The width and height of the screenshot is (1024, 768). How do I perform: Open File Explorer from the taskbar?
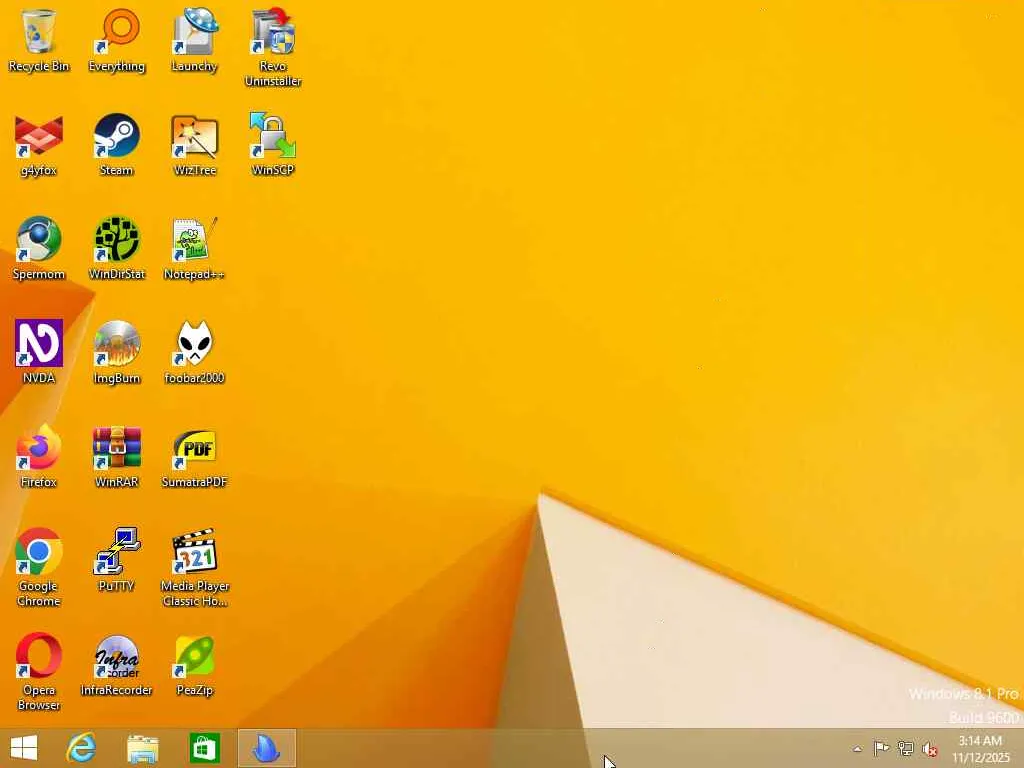[142, 748]
